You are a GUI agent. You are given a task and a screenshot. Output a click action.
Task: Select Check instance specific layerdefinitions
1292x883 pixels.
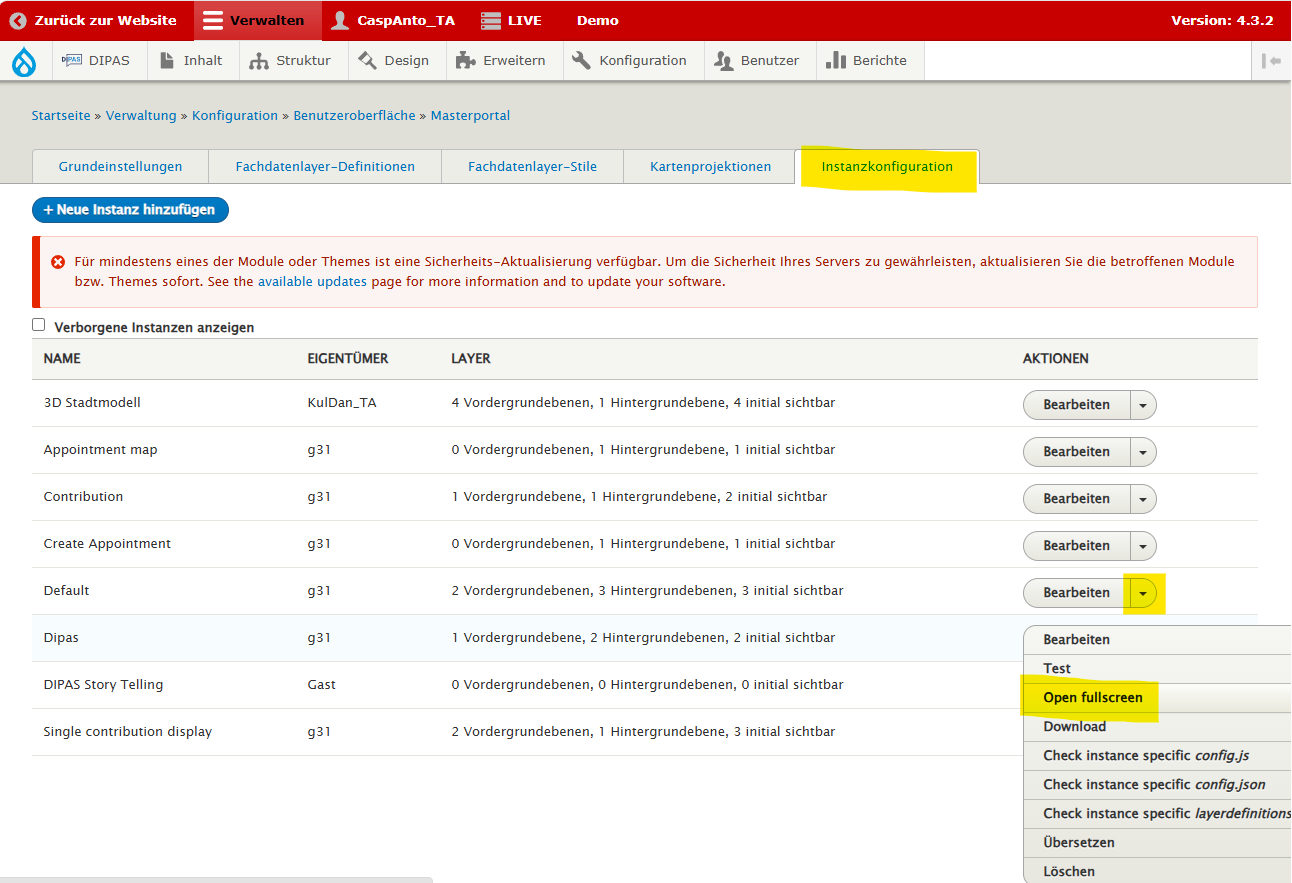[1157, 814]
